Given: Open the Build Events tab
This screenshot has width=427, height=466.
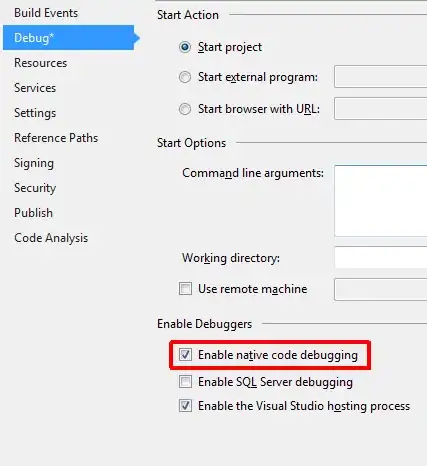Looking at the screenshot, I should click(46, 13).
